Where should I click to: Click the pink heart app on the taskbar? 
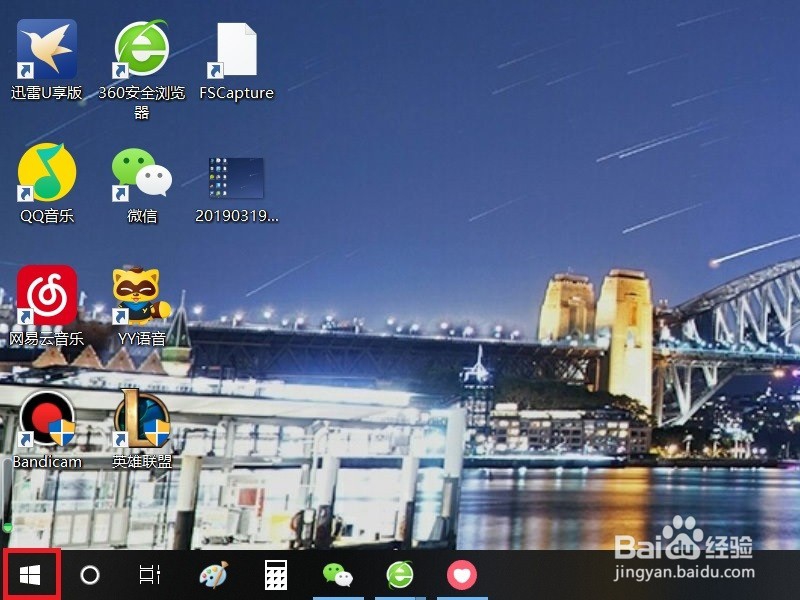(462, 575)
